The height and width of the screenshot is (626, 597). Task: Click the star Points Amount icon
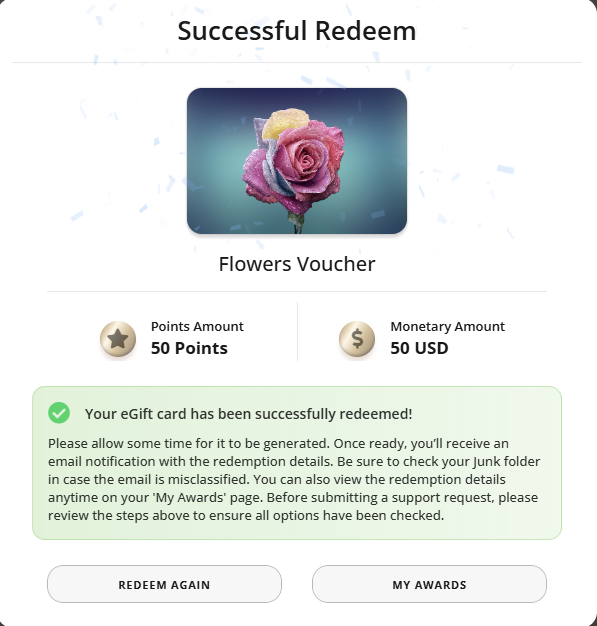pyautogui.click(x=118, y=339)
